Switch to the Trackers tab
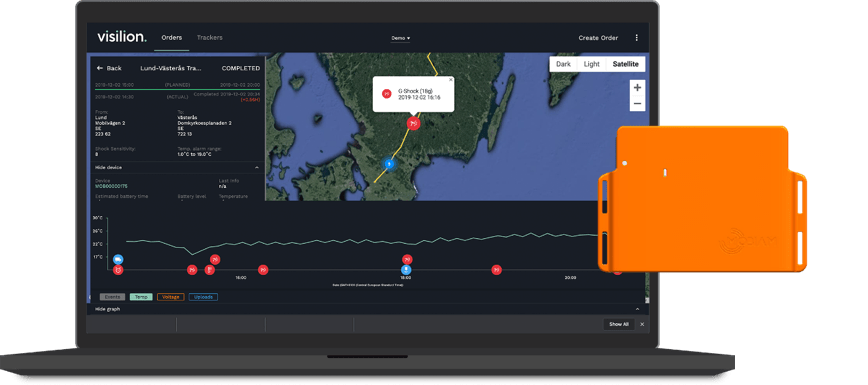The height and width of the screenshot is (385, 868). 210,38
